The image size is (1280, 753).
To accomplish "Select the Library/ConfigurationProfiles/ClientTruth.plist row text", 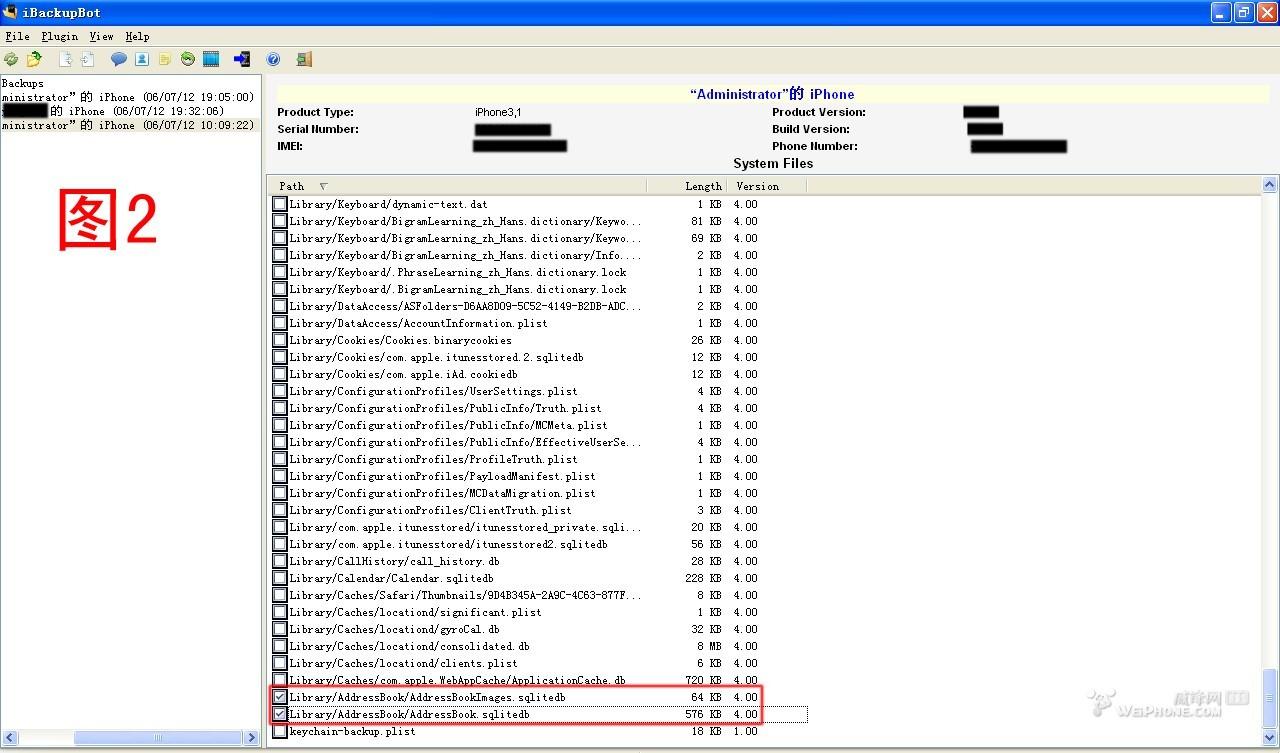I will tap(430, 510).
